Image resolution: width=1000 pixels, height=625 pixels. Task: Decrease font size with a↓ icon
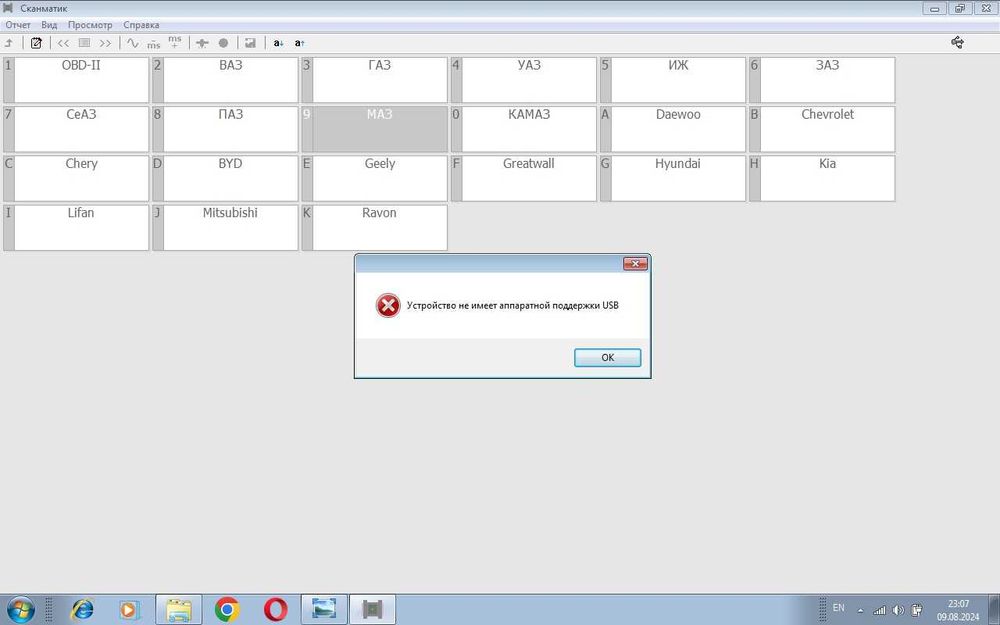tap(278, 43)
